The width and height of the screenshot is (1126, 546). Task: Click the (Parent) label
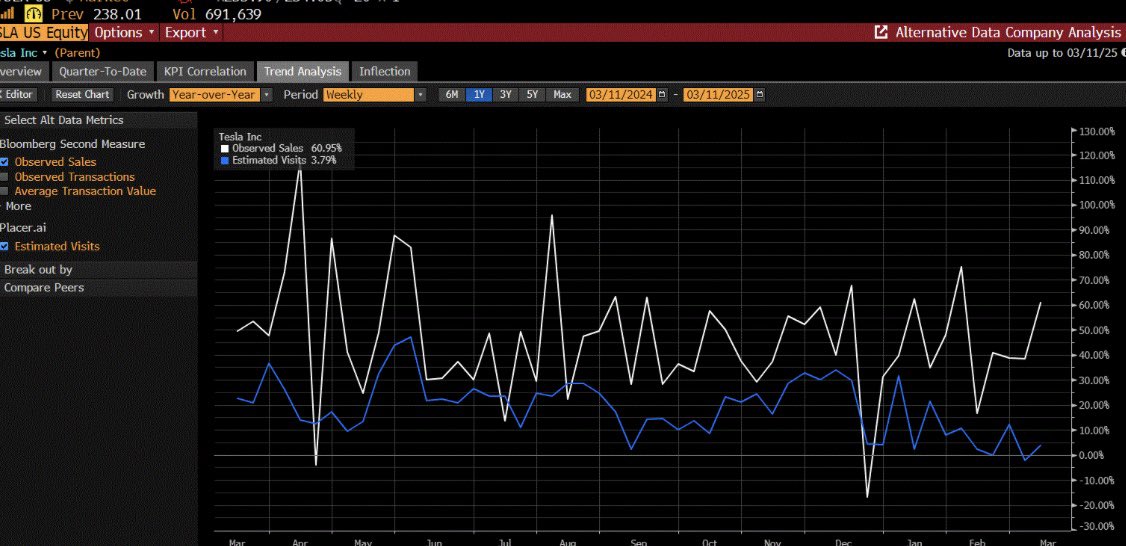[x=78, y=53]
